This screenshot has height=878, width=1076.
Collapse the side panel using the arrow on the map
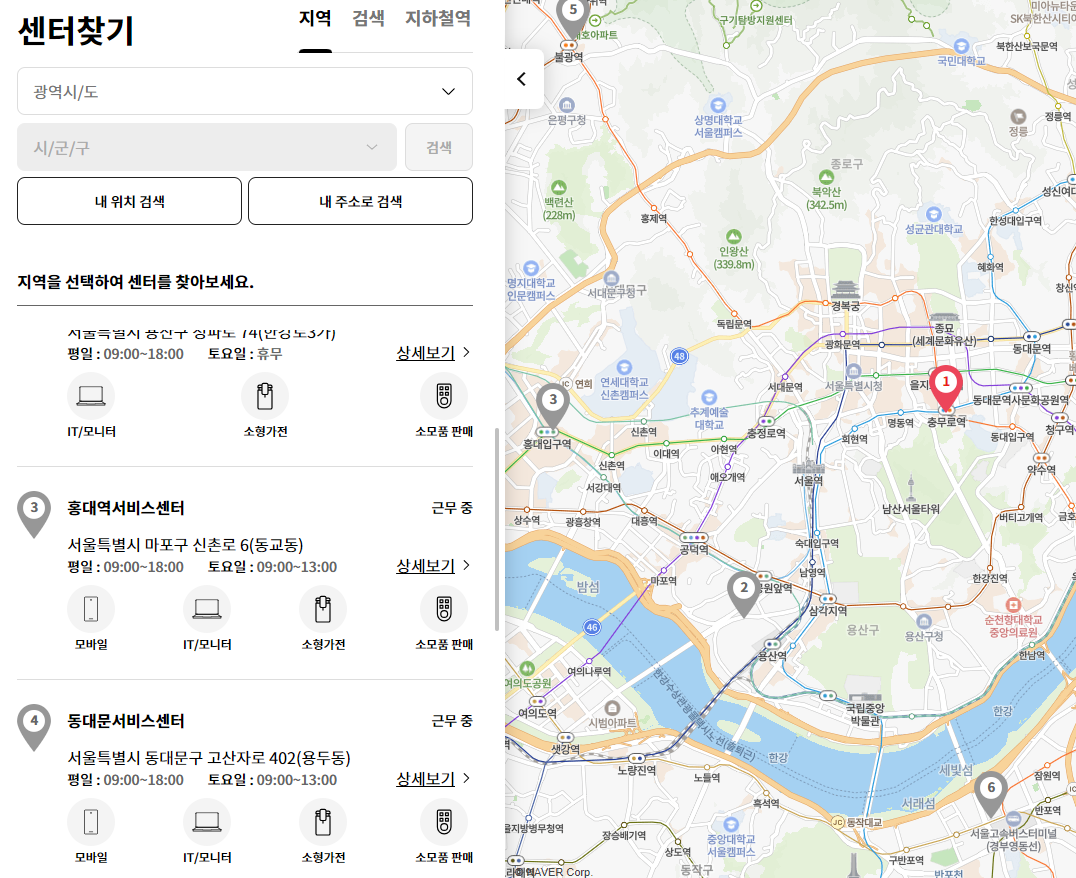(x=521, y=78)
